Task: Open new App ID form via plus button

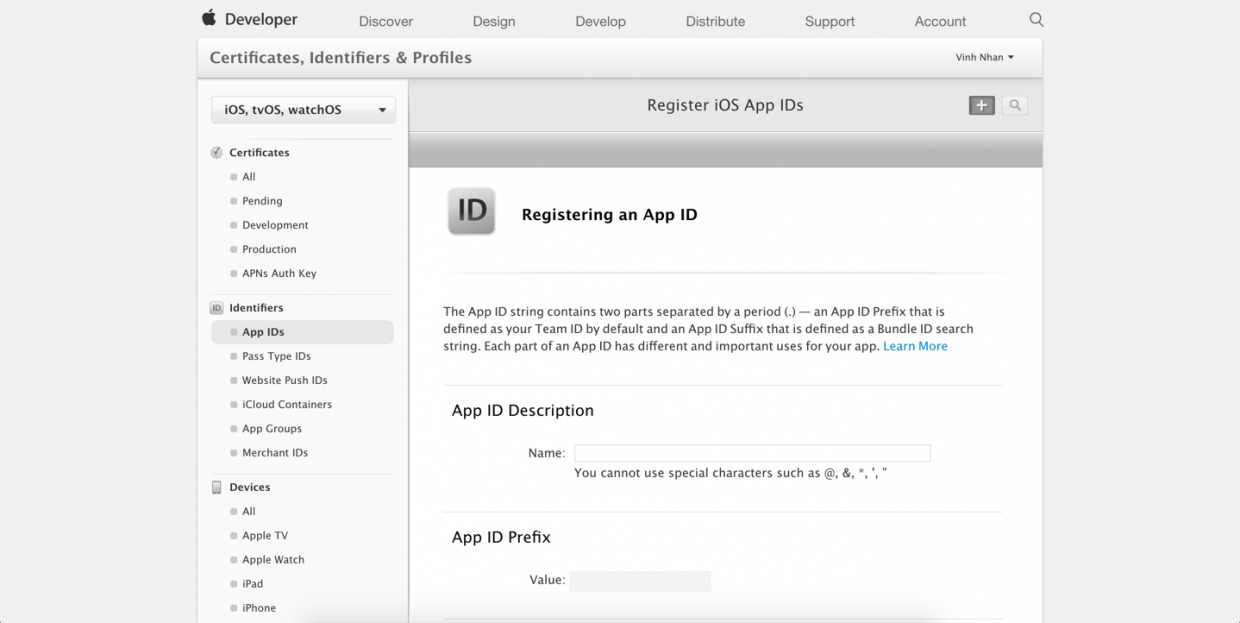Action: coord(981,105)
